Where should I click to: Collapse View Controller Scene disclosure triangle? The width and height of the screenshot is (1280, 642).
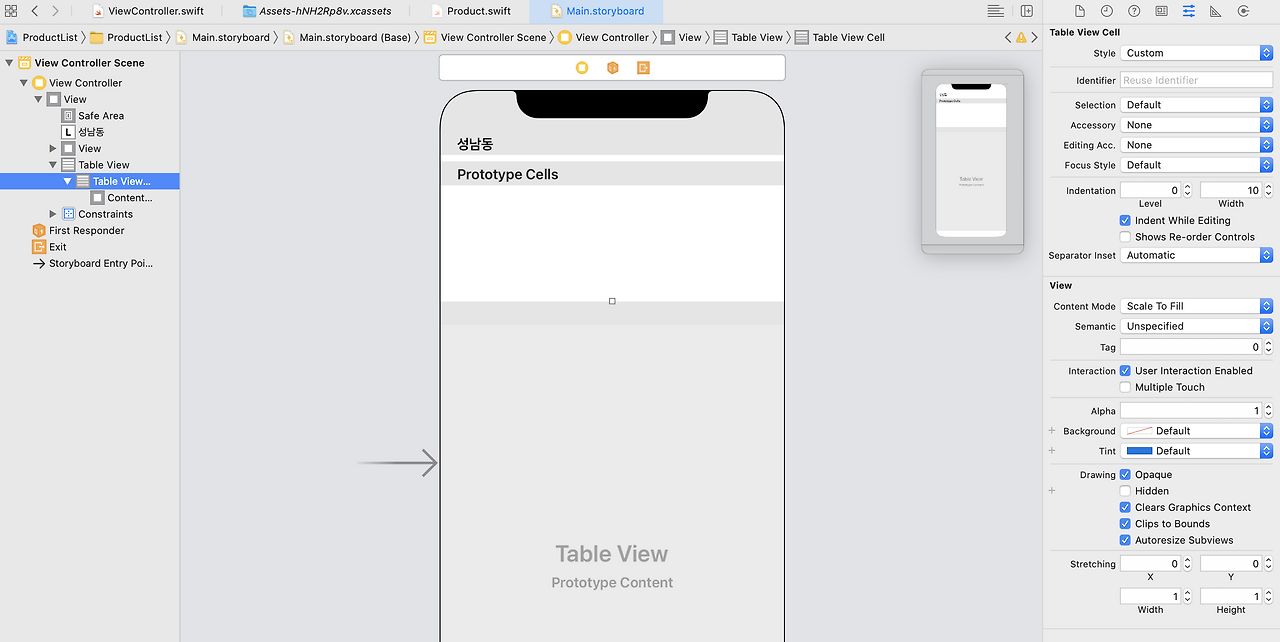point(9,63)
